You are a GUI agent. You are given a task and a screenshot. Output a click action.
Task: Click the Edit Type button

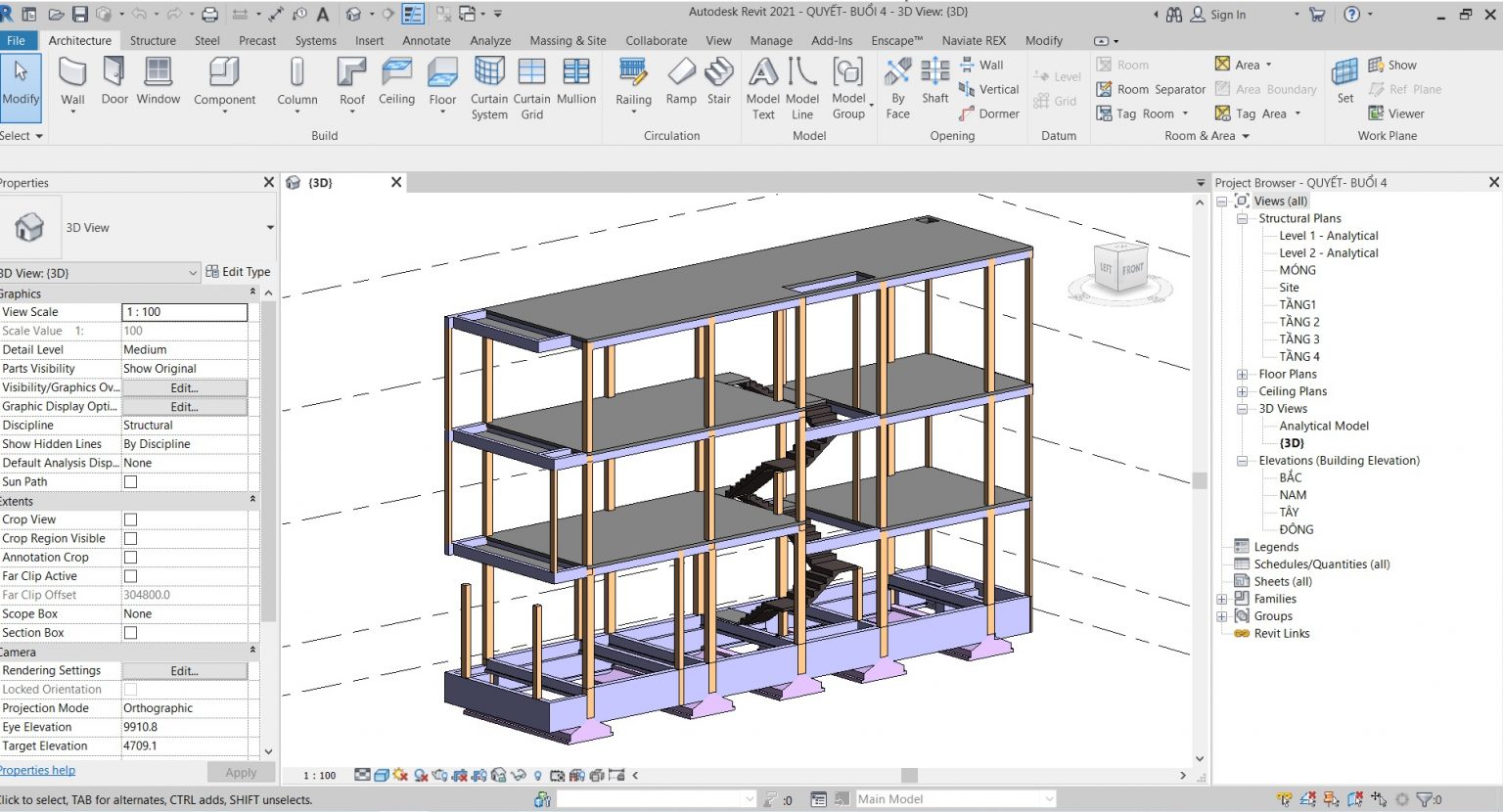pos(238,271)
